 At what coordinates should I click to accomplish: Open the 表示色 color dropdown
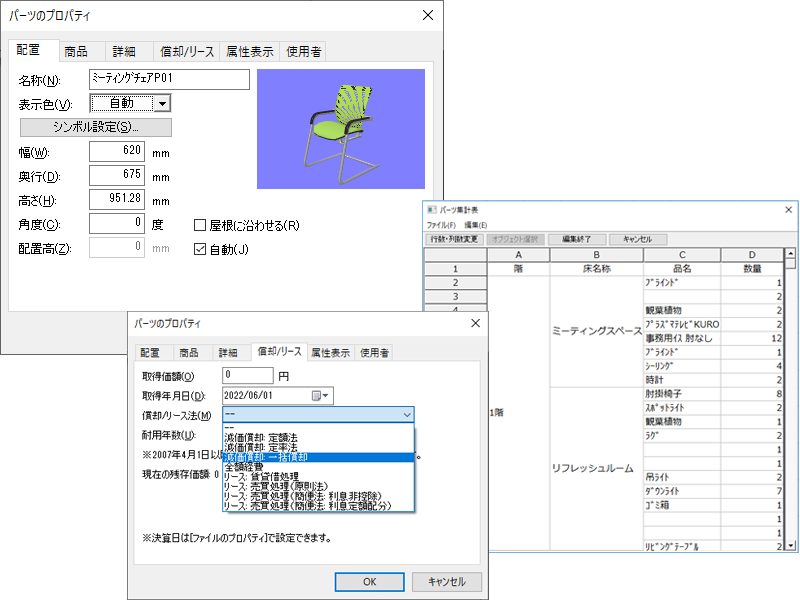click(x=162, y=103)
